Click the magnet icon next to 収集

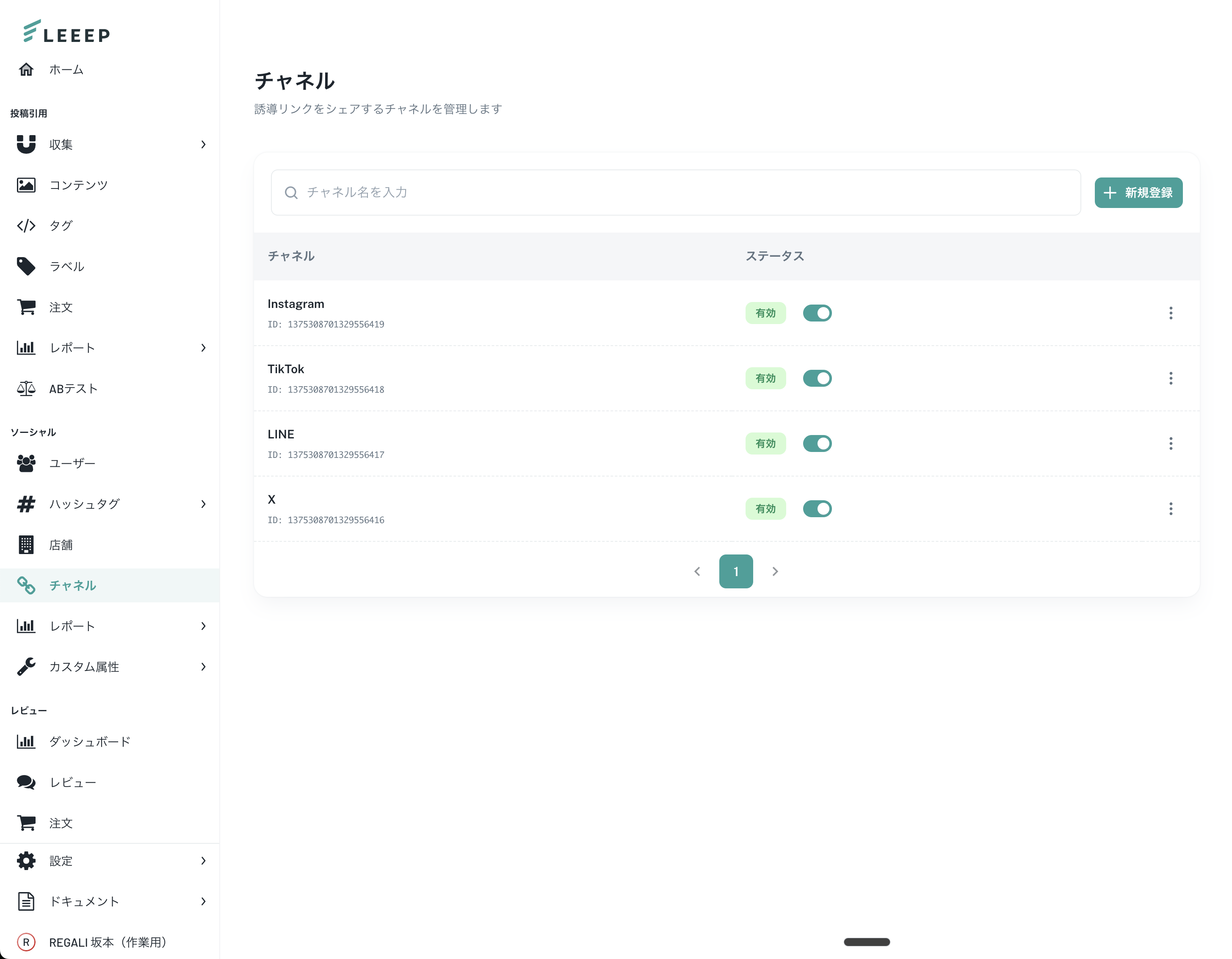26,144
